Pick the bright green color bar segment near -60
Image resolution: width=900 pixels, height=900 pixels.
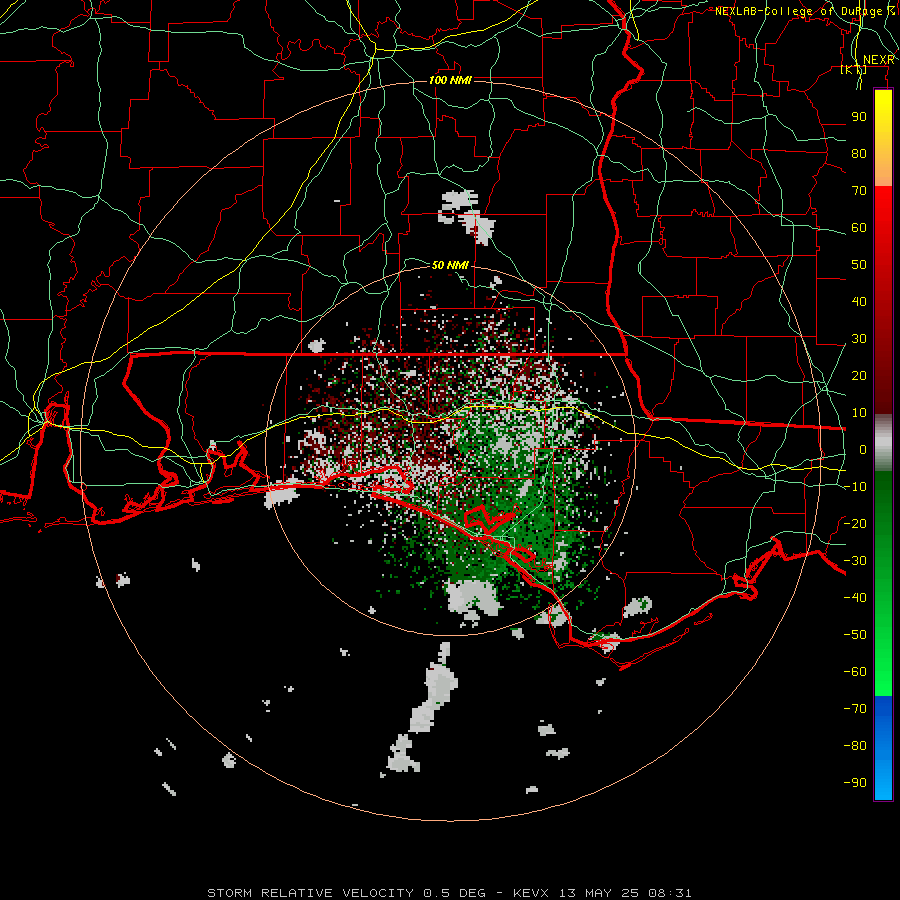click(883, 672)
